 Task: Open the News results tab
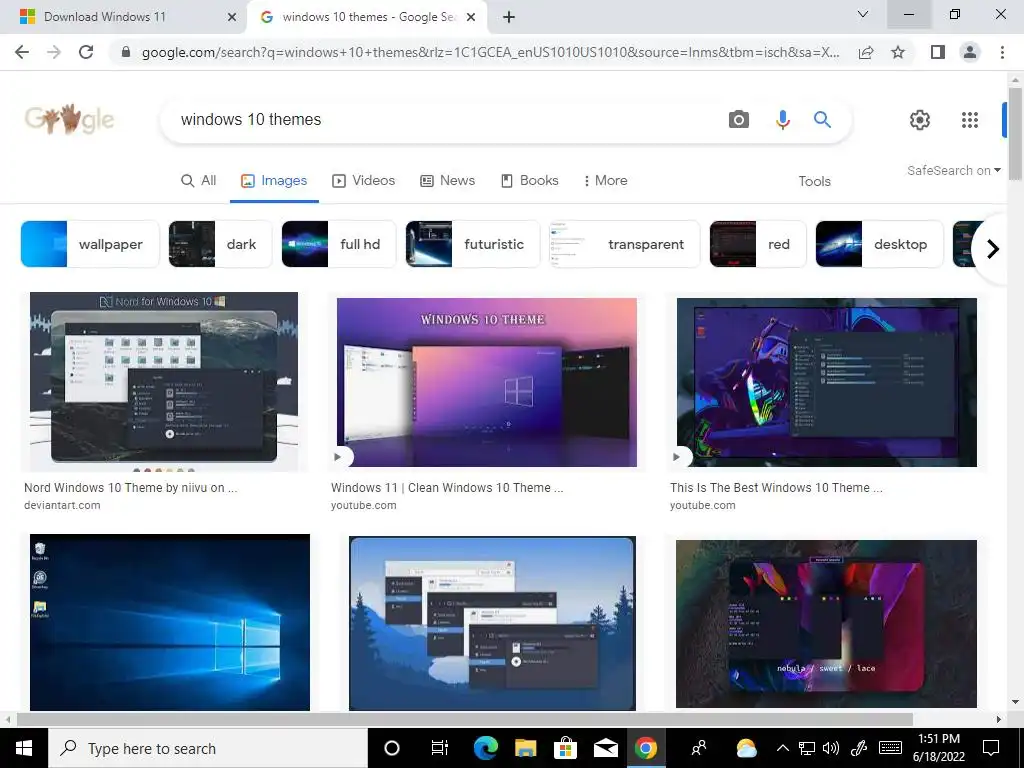[x=447, y=181]
